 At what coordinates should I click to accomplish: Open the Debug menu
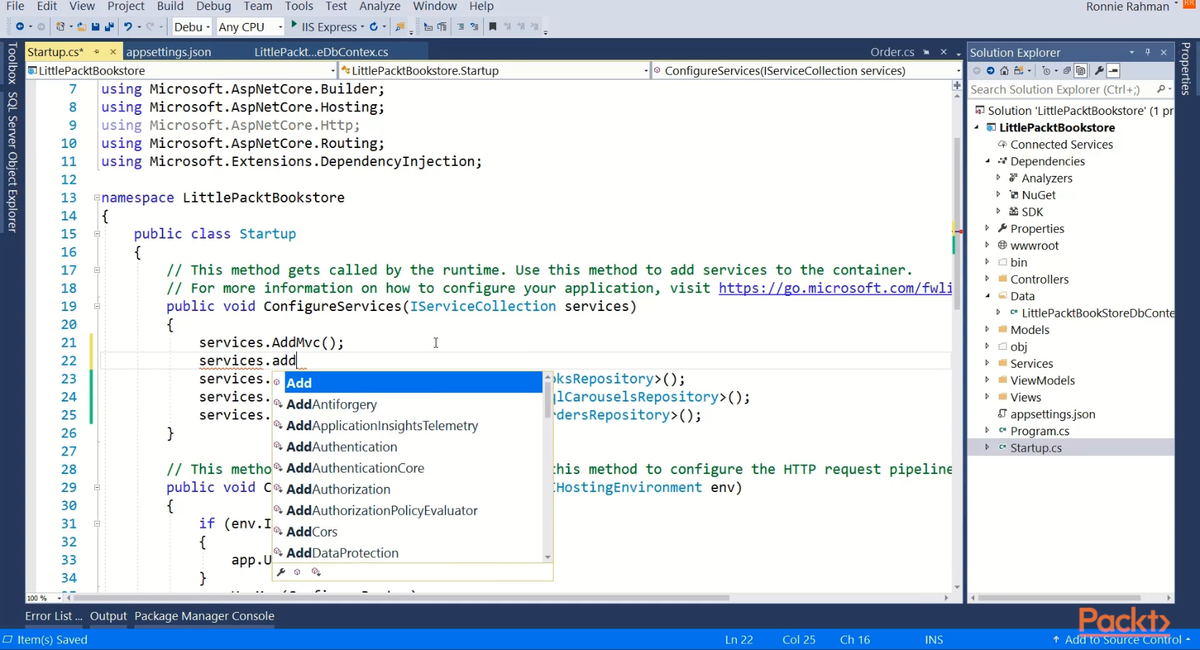point(213,6)
